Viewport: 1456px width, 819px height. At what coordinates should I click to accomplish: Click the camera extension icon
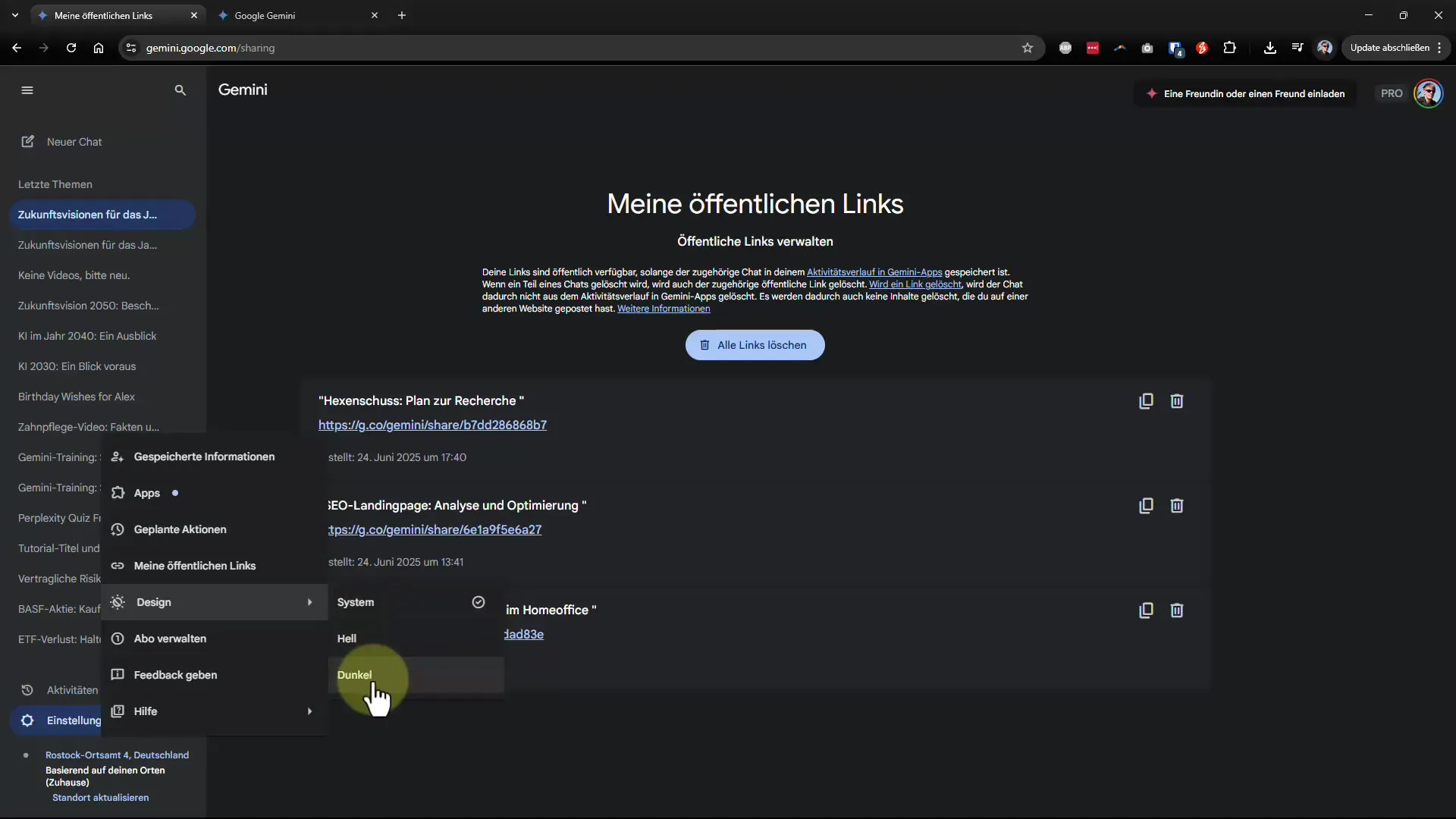[1147, 48]
